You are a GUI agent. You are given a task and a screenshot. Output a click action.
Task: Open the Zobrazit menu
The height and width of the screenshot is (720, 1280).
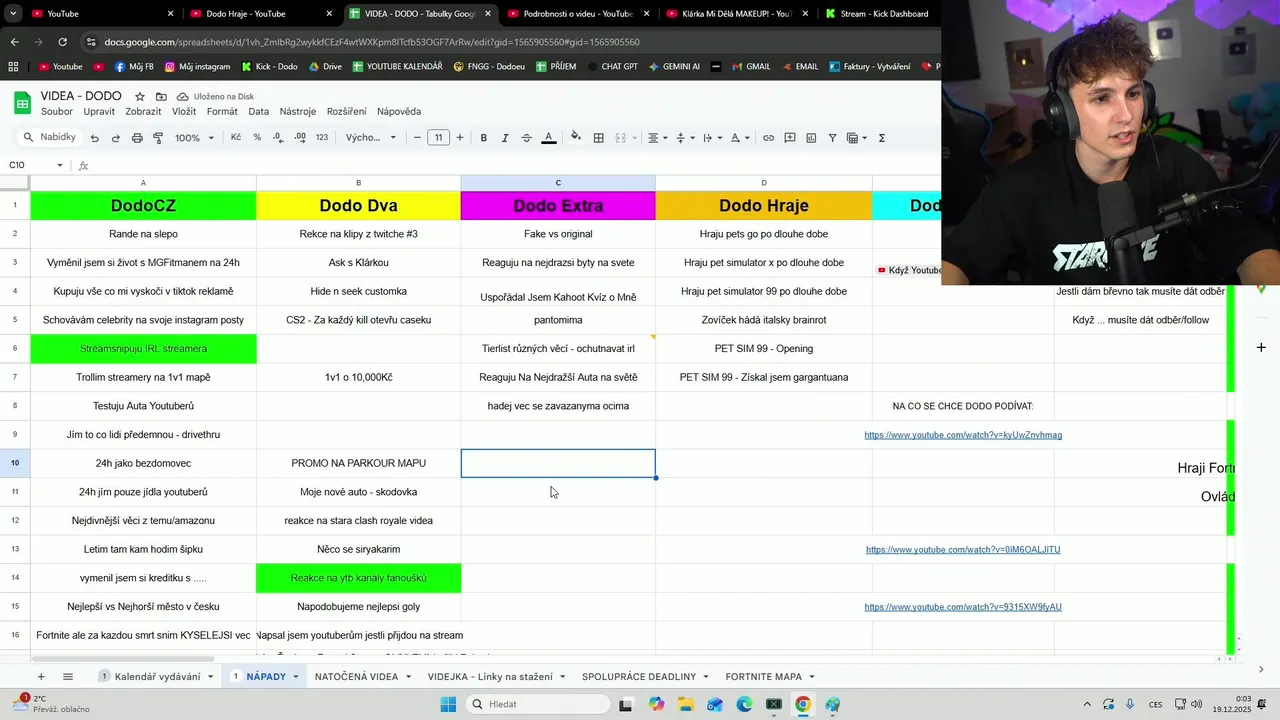143,111
